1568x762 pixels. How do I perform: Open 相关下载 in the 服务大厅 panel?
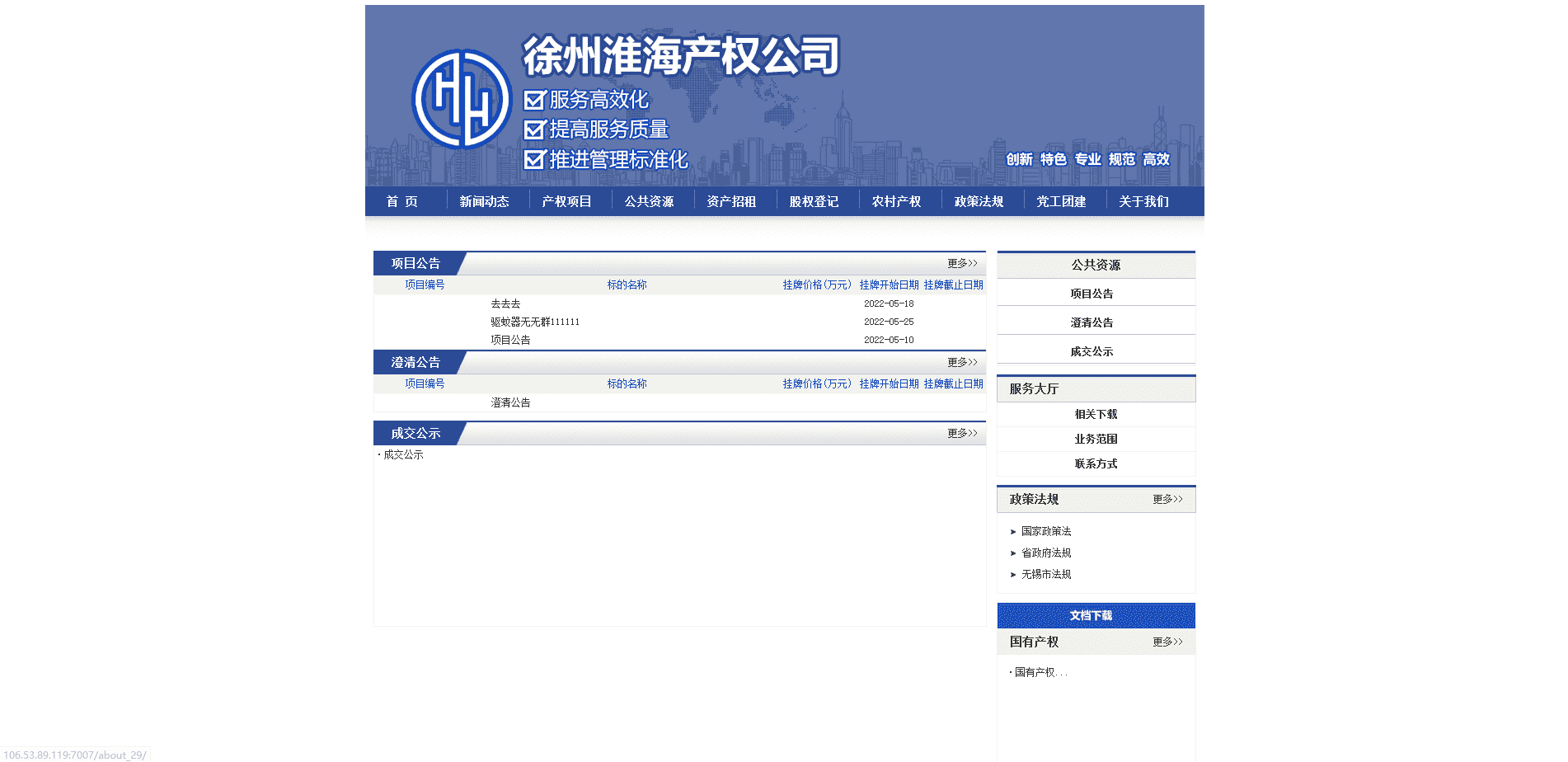(1096, 414)
